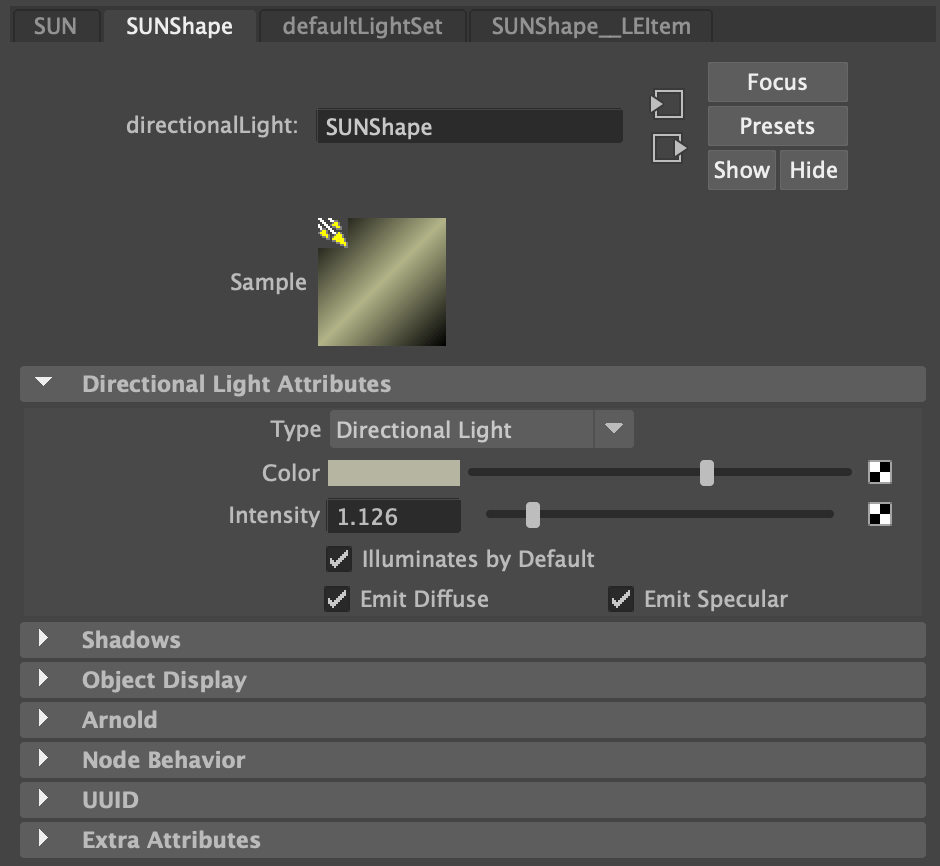Toggle the Illuminates by Default checkbox
Screen dimensions: 940x866
(339, 558)
